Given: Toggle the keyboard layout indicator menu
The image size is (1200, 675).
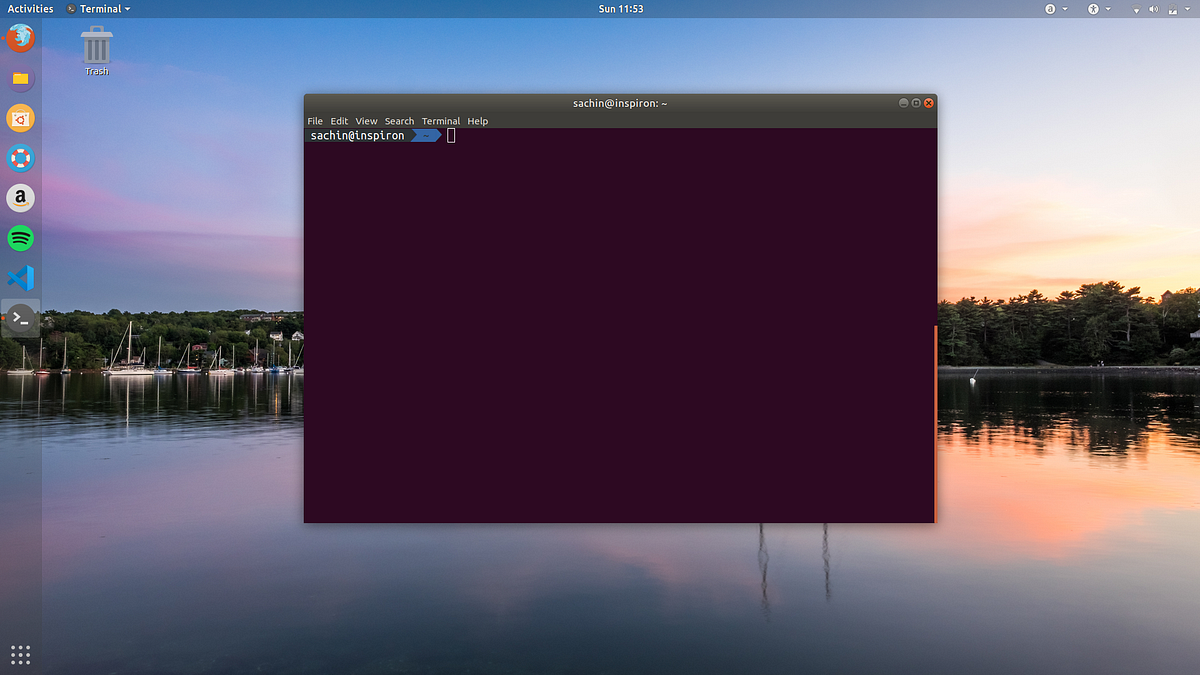Looking at the screenshot, I should click(x=1050, y=8).
